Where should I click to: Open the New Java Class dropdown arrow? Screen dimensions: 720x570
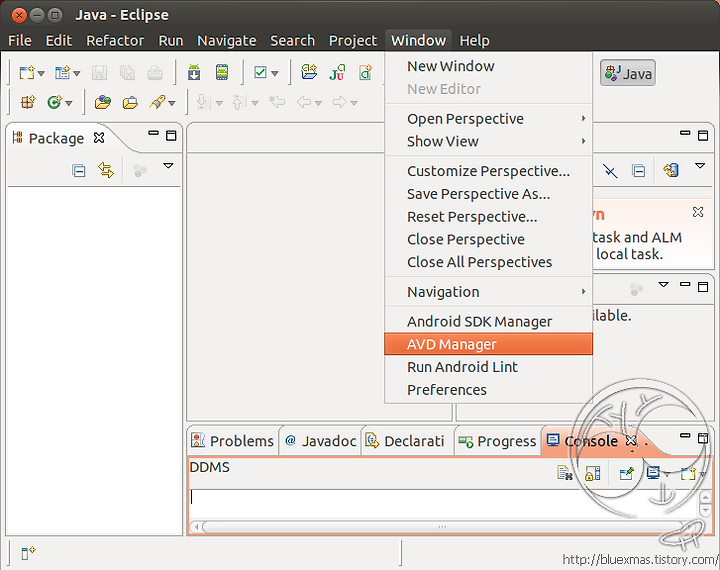point(68,103)
